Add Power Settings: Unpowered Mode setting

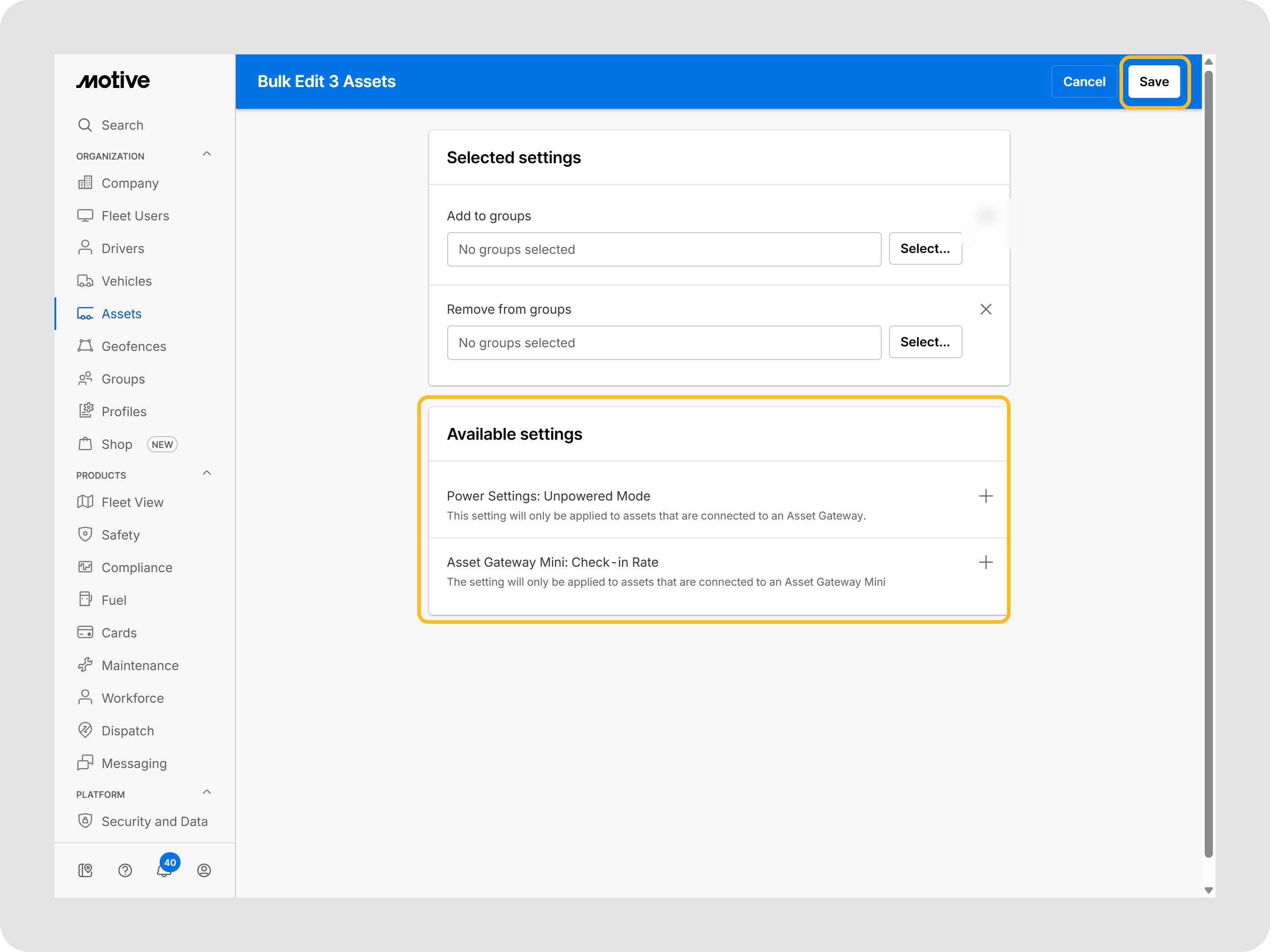(x=985, y=496)
